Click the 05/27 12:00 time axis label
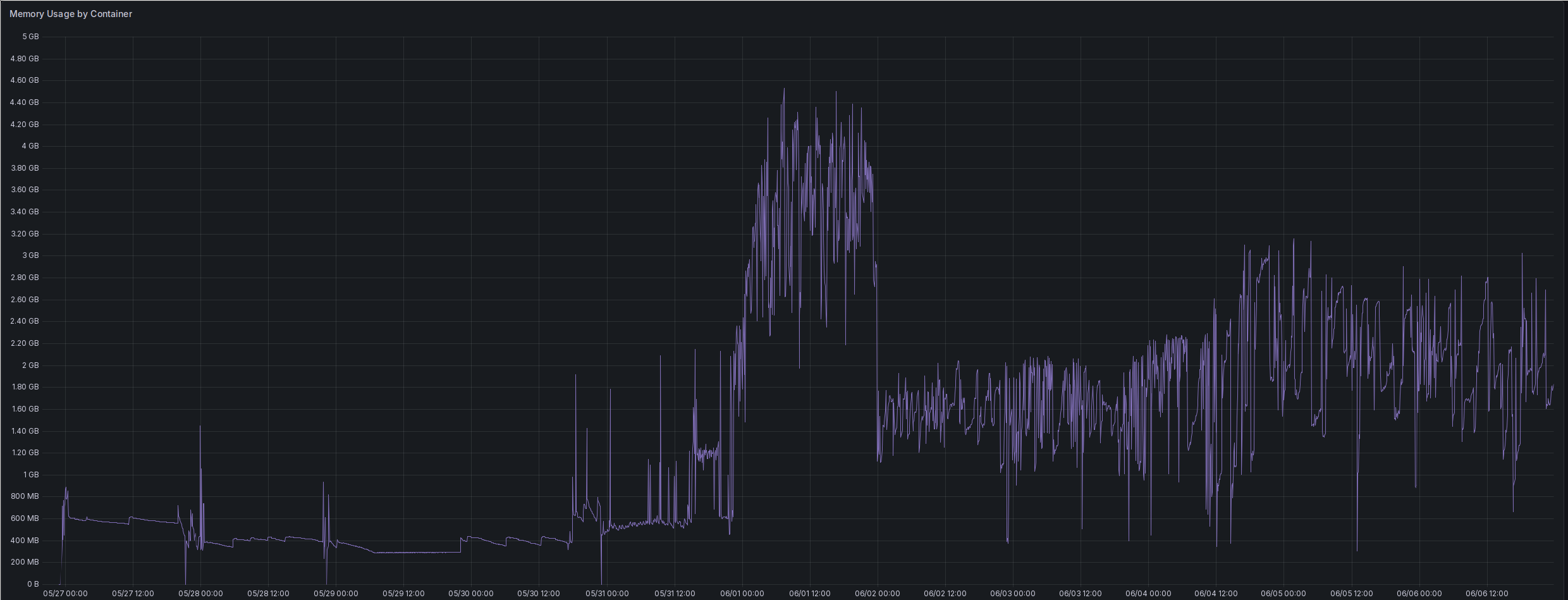1568x600 pixels. click(133, 594)
